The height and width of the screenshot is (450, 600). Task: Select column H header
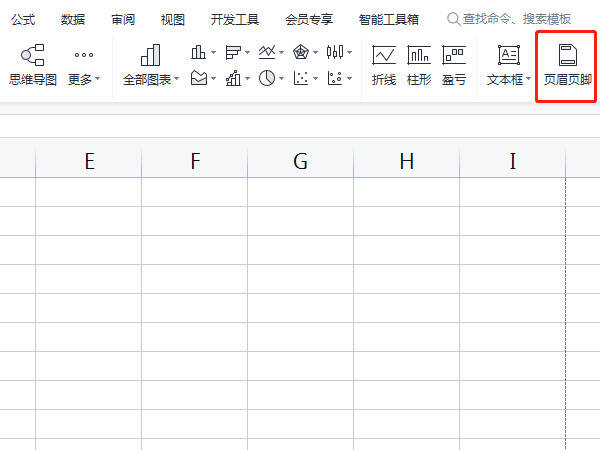tap(407, 161)
